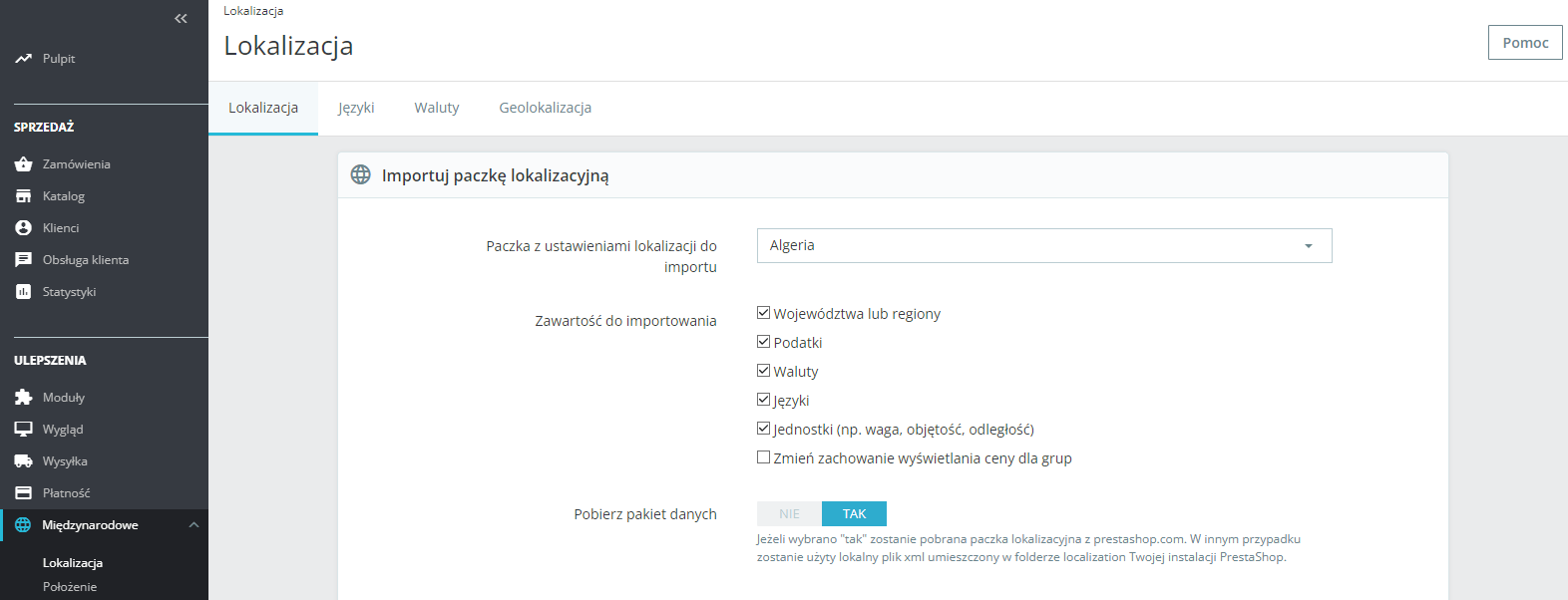Open Klienci in the sidebar

click(x=61, y=228)
